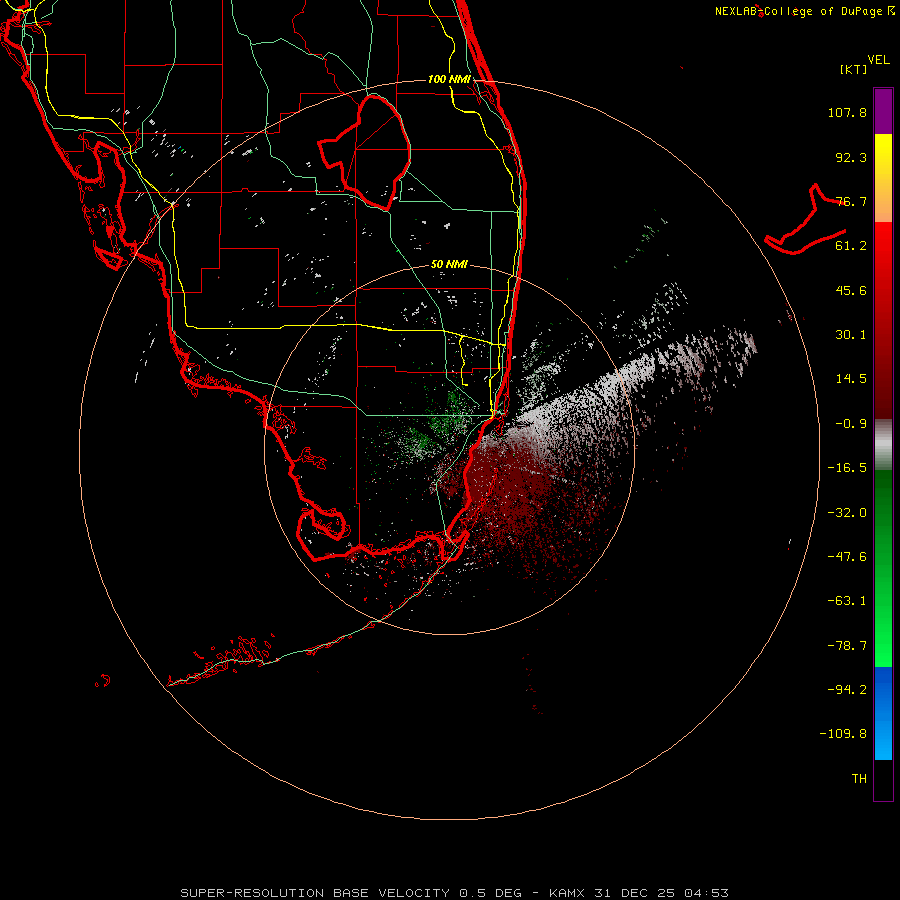
Task: Click the Grand Bahama island outline
Action: coord(806,219)
